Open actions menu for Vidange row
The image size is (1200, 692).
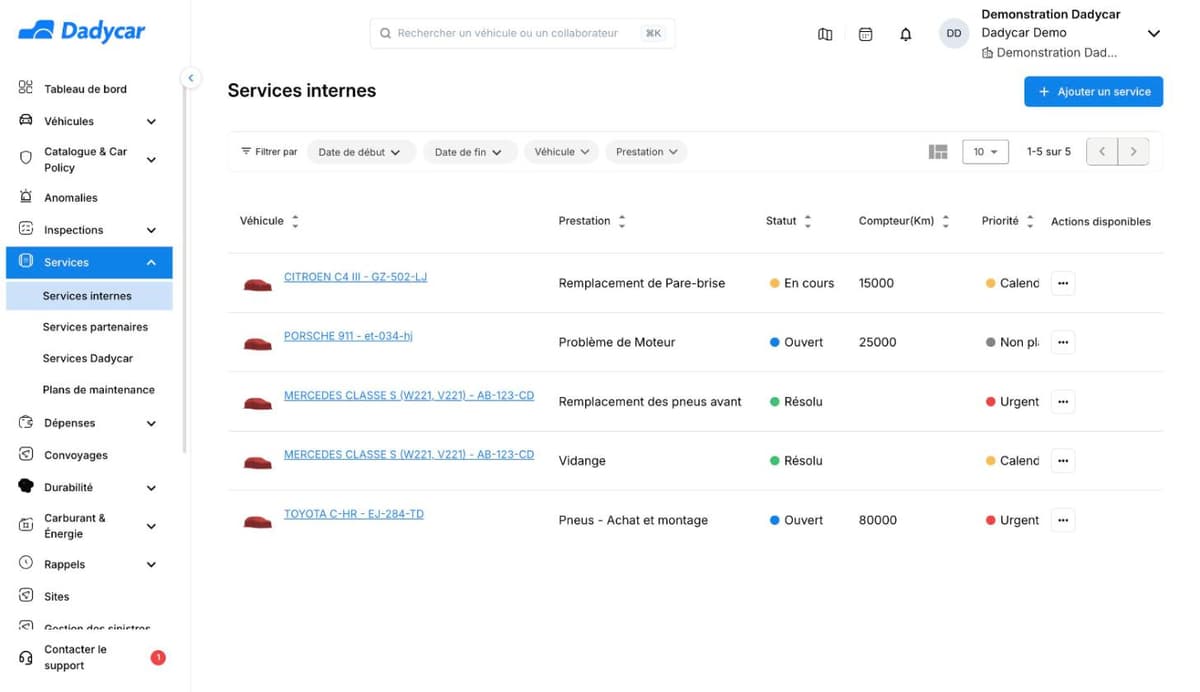[x=1063, y=461]
